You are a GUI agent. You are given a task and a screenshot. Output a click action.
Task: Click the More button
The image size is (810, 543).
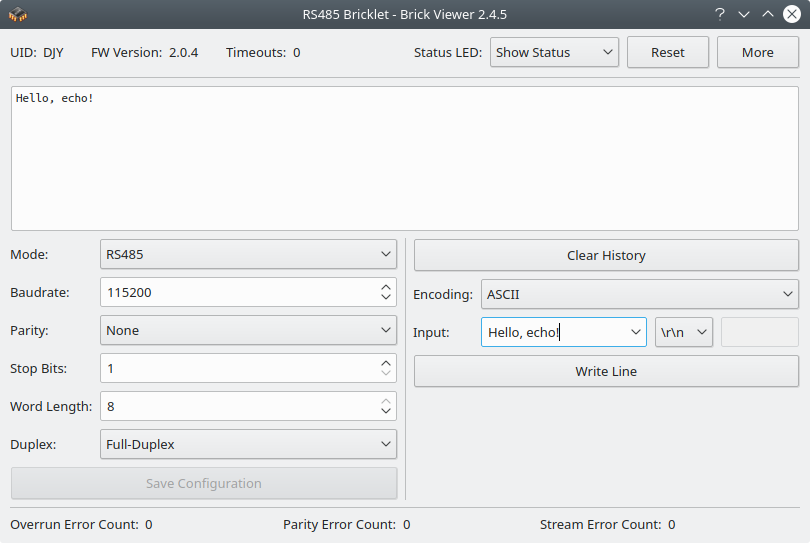(x=757, y=53)
